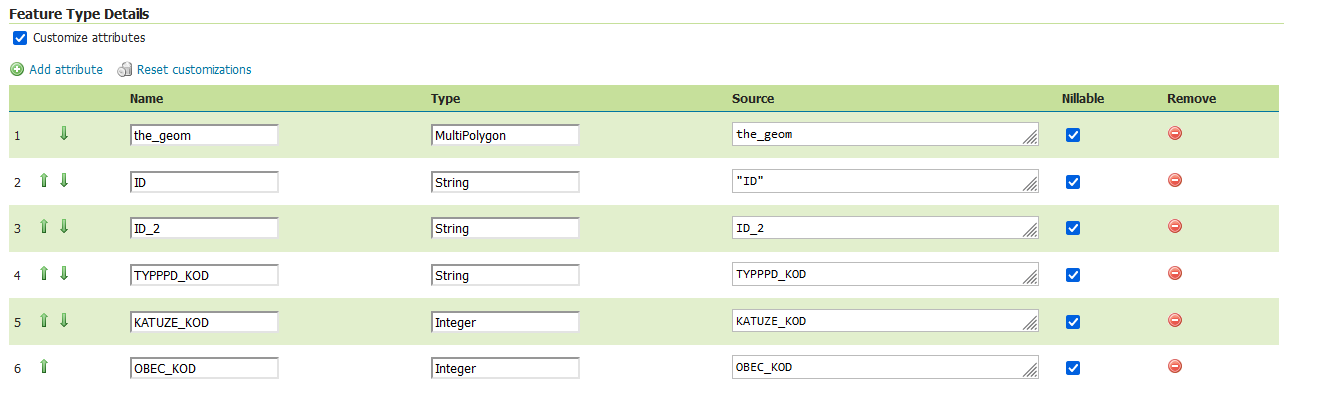The width and height of the screenshot is (1324, 402).
Task: Click the Source field containing "ID"
Action: point(884,182)
